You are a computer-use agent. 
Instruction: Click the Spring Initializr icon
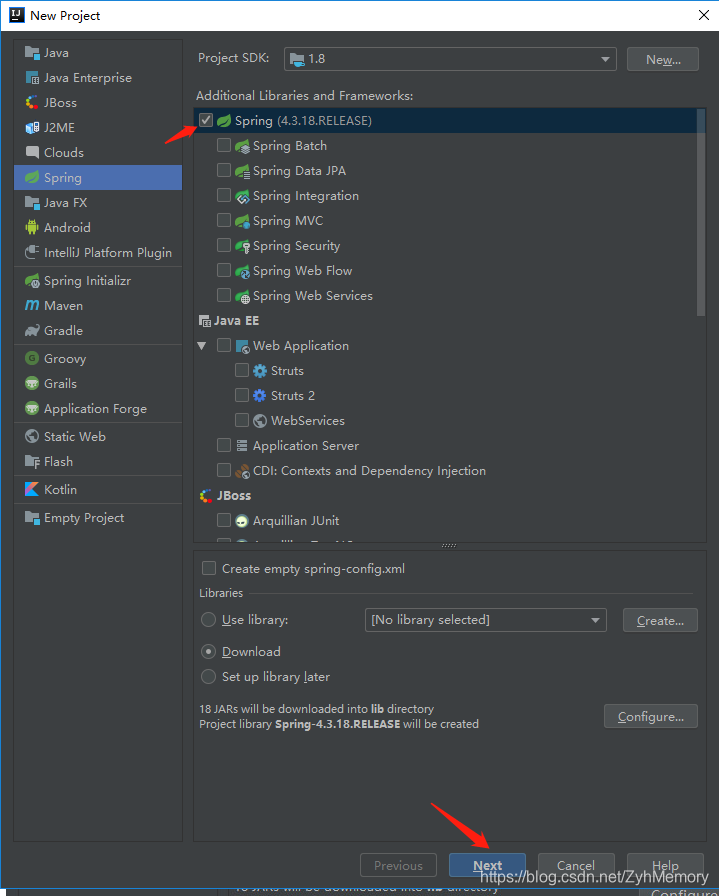tap(32, 281)
